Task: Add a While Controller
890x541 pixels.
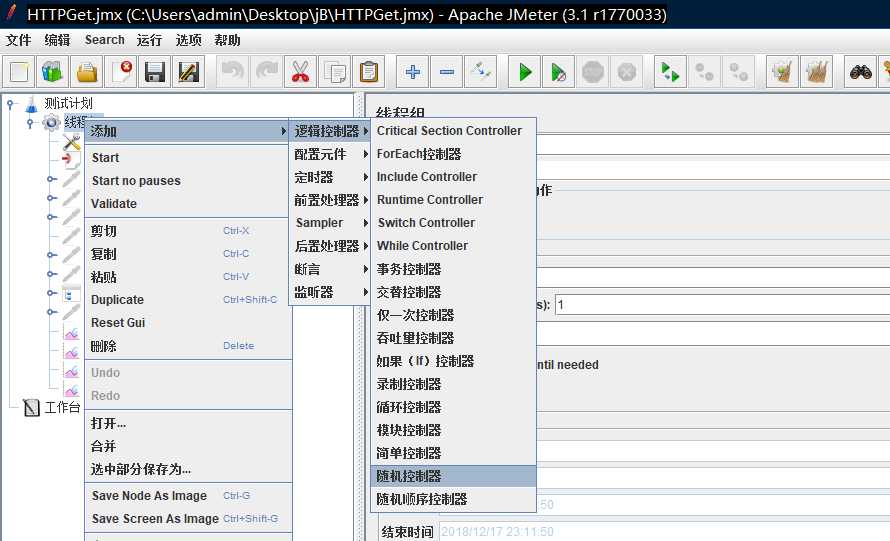Action: (454, 246)
